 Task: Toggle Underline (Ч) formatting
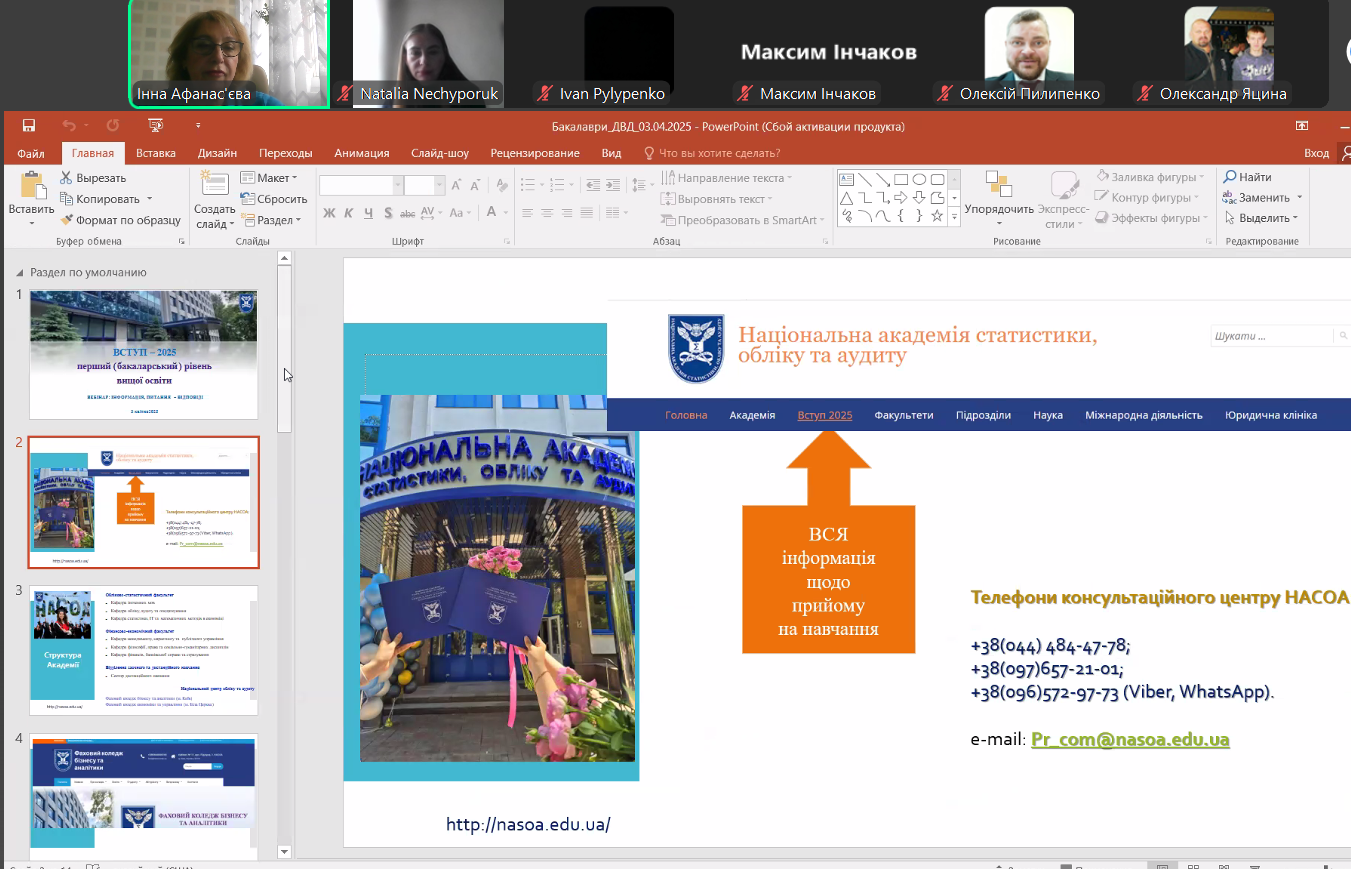click(x=370, y=213)
